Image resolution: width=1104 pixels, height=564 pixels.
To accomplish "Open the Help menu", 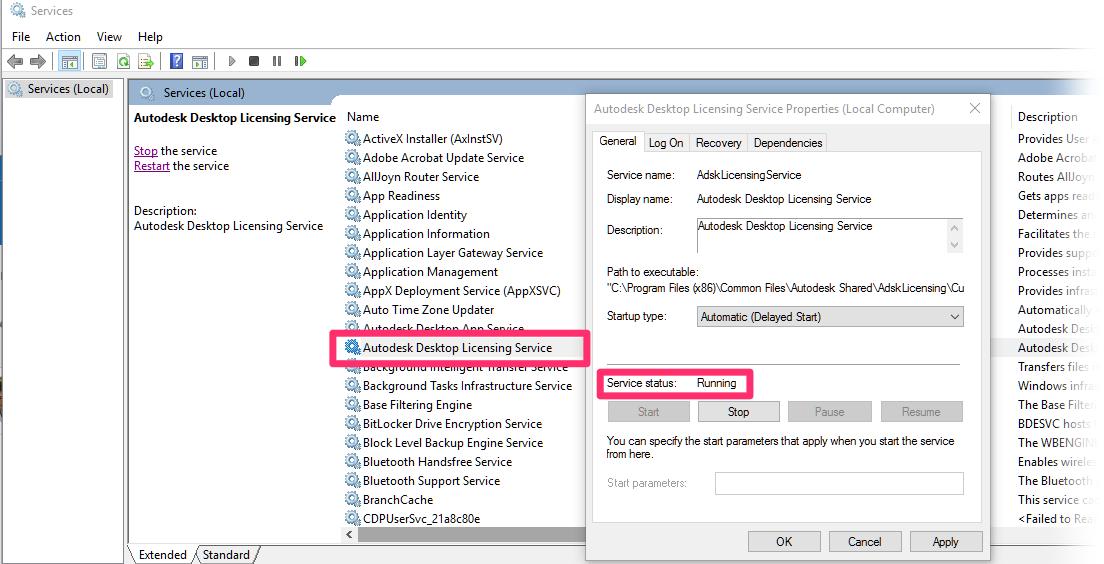I will pos(150,37).
